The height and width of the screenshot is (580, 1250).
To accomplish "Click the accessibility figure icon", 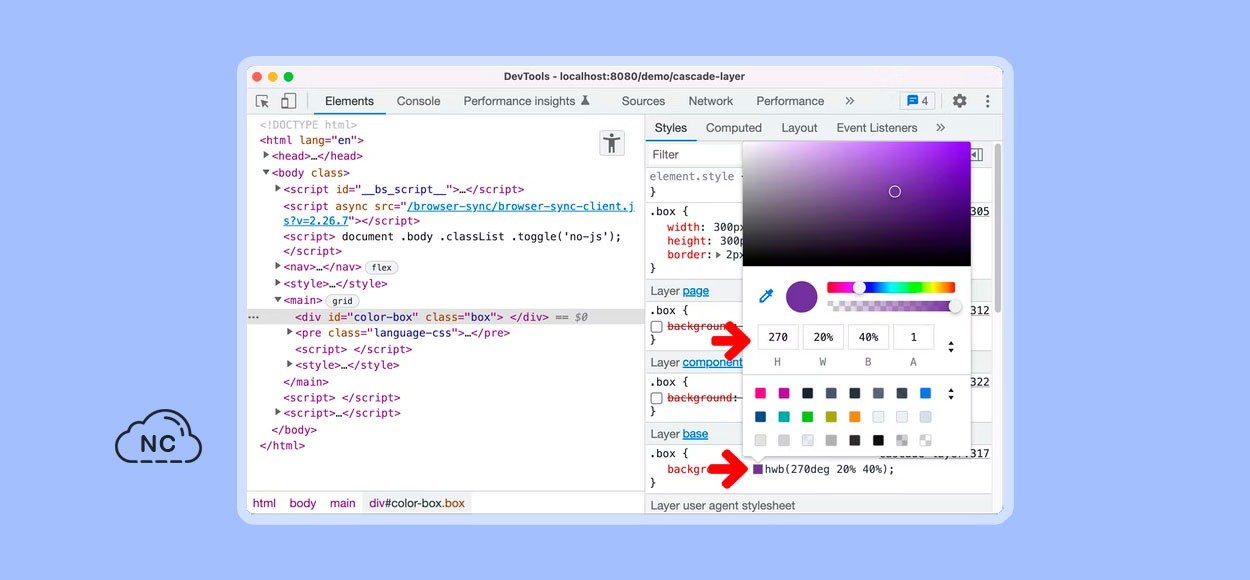I will (612, 142).
